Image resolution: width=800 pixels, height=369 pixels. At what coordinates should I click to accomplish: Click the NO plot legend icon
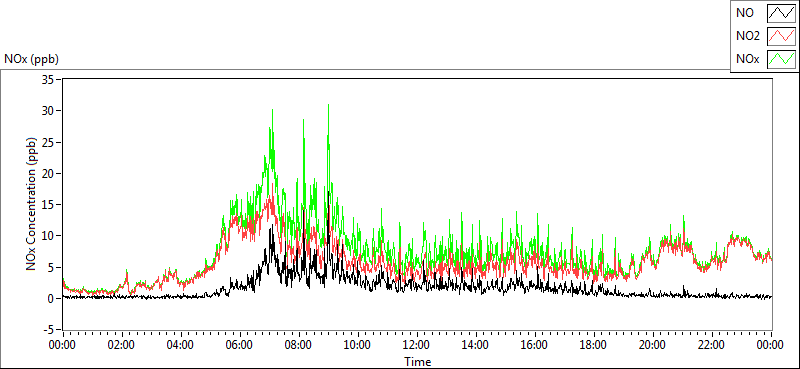coord(781,13)
